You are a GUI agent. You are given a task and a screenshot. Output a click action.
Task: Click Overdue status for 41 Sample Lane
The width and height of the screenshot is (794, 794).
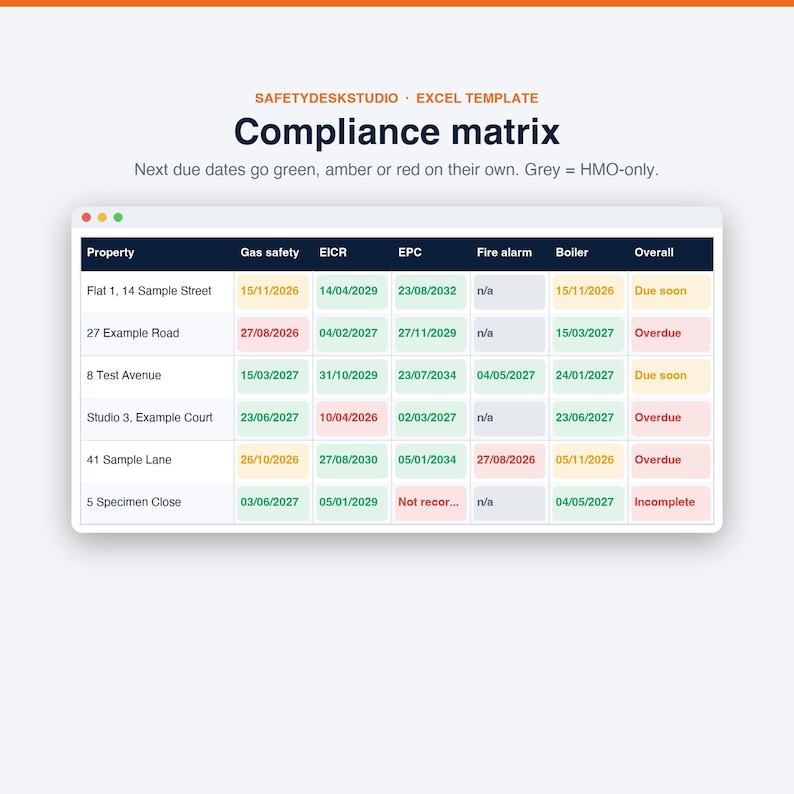671,461
